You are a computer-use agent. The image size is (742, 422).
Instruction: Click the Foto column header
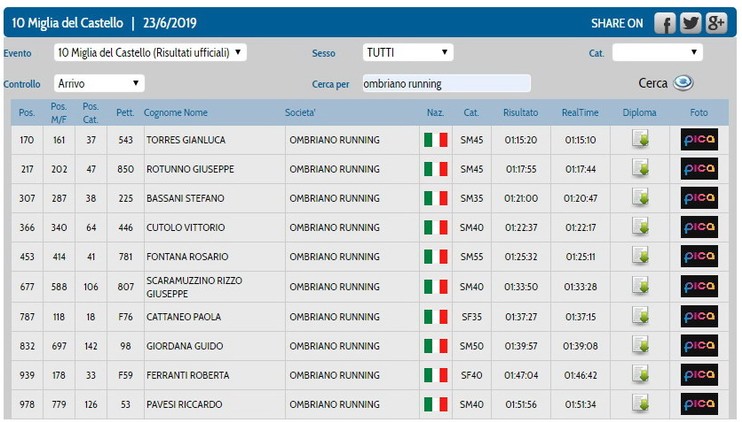[x=699, y=113]
